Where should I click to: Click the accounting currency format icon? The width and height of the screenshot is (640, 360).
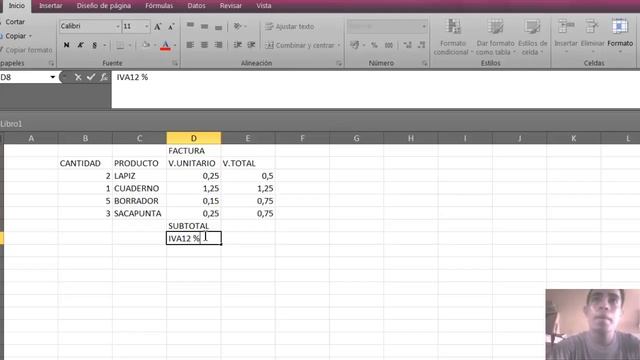click(x=355, y=45)
